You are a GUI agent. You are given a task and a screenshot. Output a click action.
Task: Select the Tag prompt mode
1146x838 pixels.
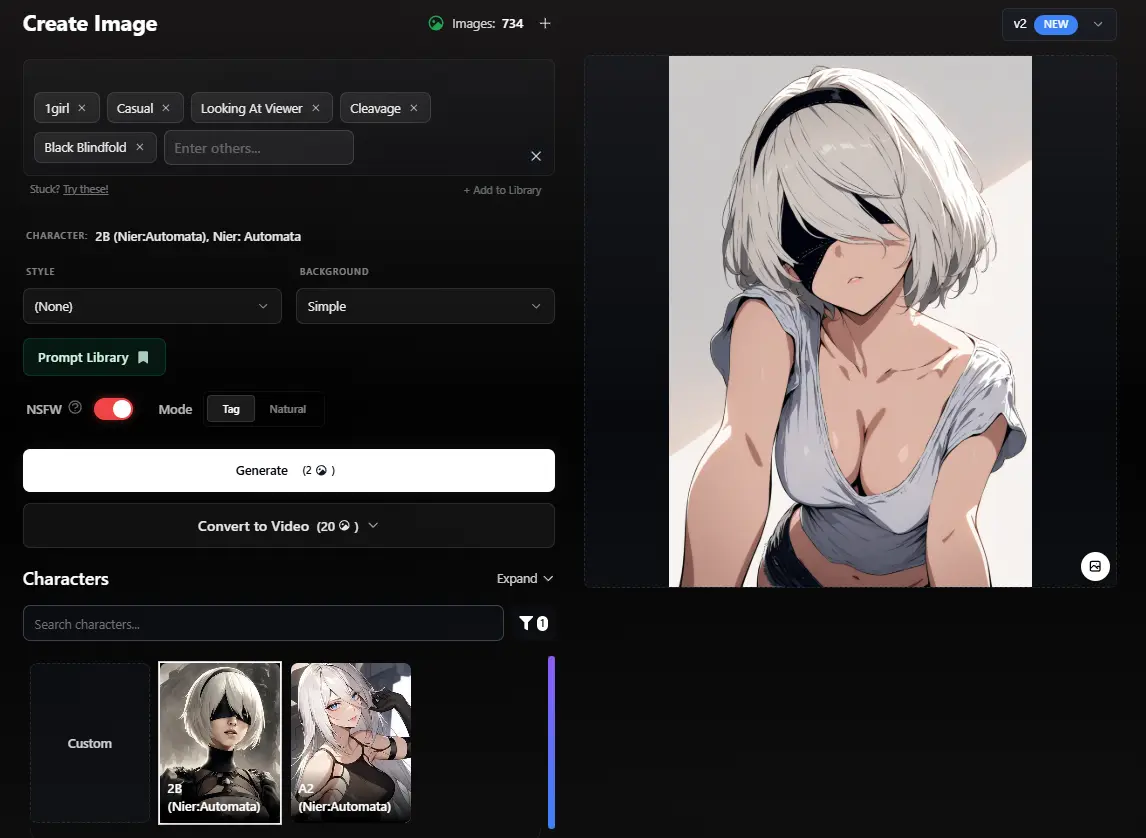231,408
